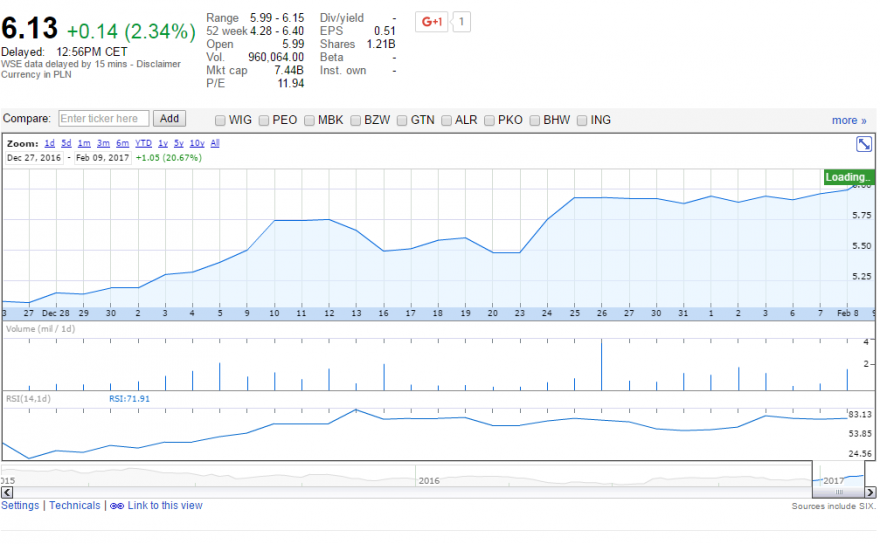Click the Mkt cap value 7.44B
The image size is (880, 544).
coord(289,71)
